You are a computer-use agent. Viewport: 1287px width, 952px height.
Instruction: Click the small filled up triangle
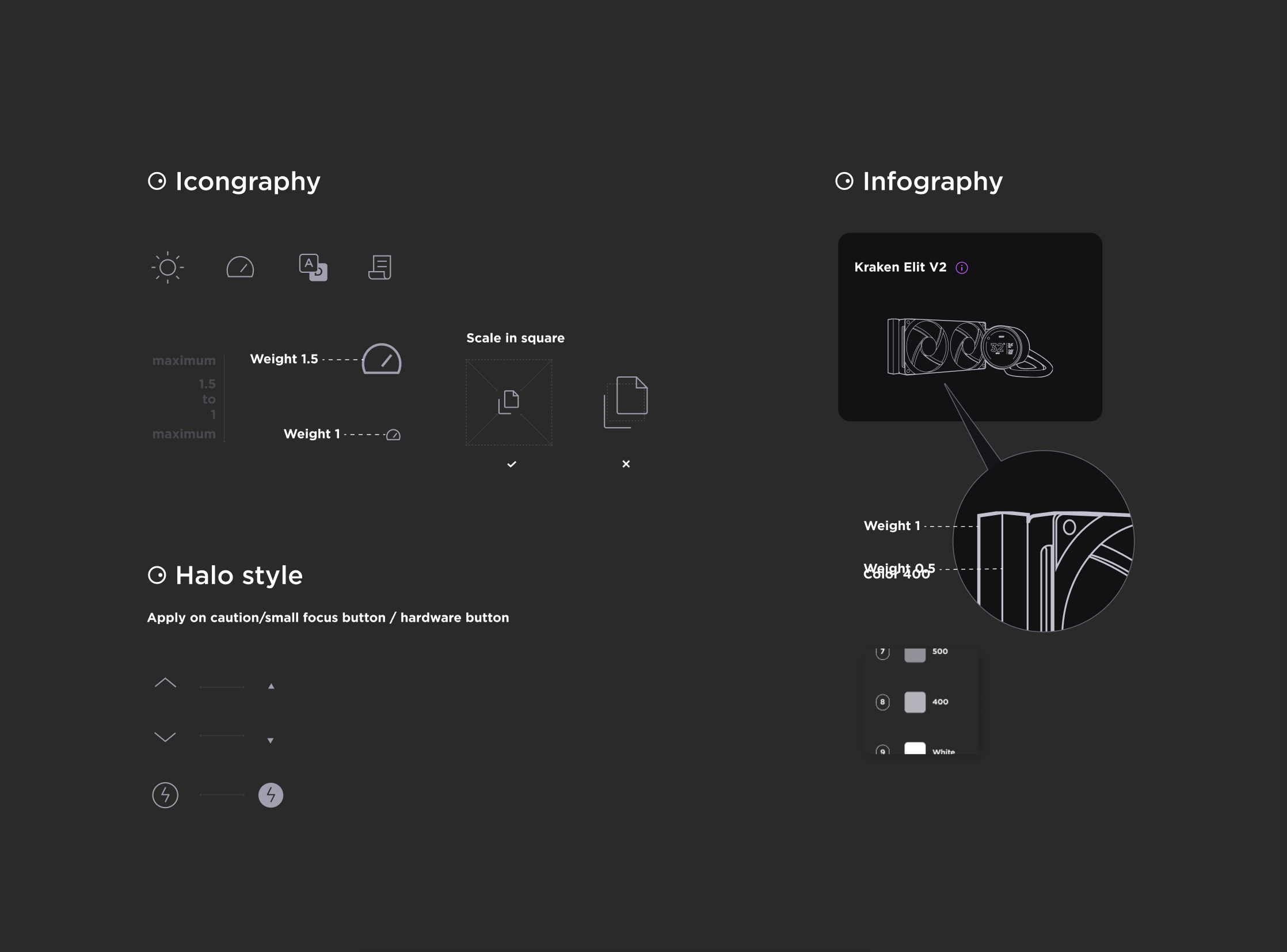pyautogui.click(x=271, y=686)
